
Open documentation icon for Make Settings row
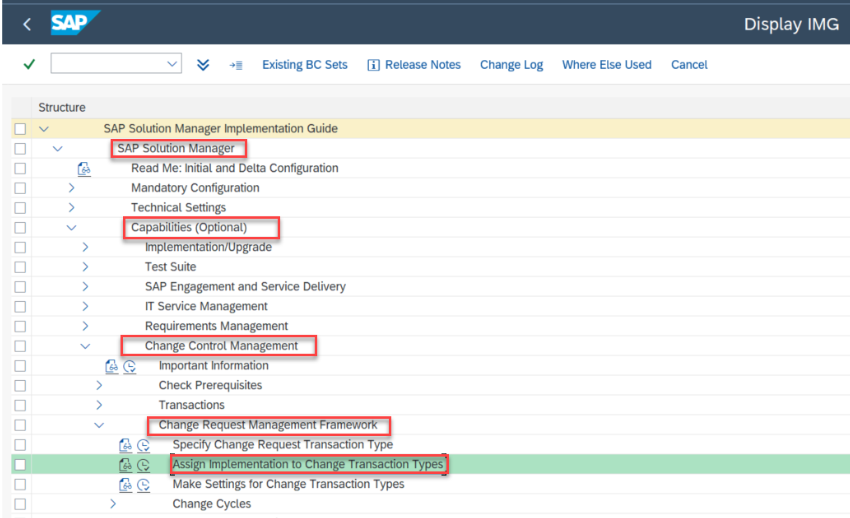point(125,484)
